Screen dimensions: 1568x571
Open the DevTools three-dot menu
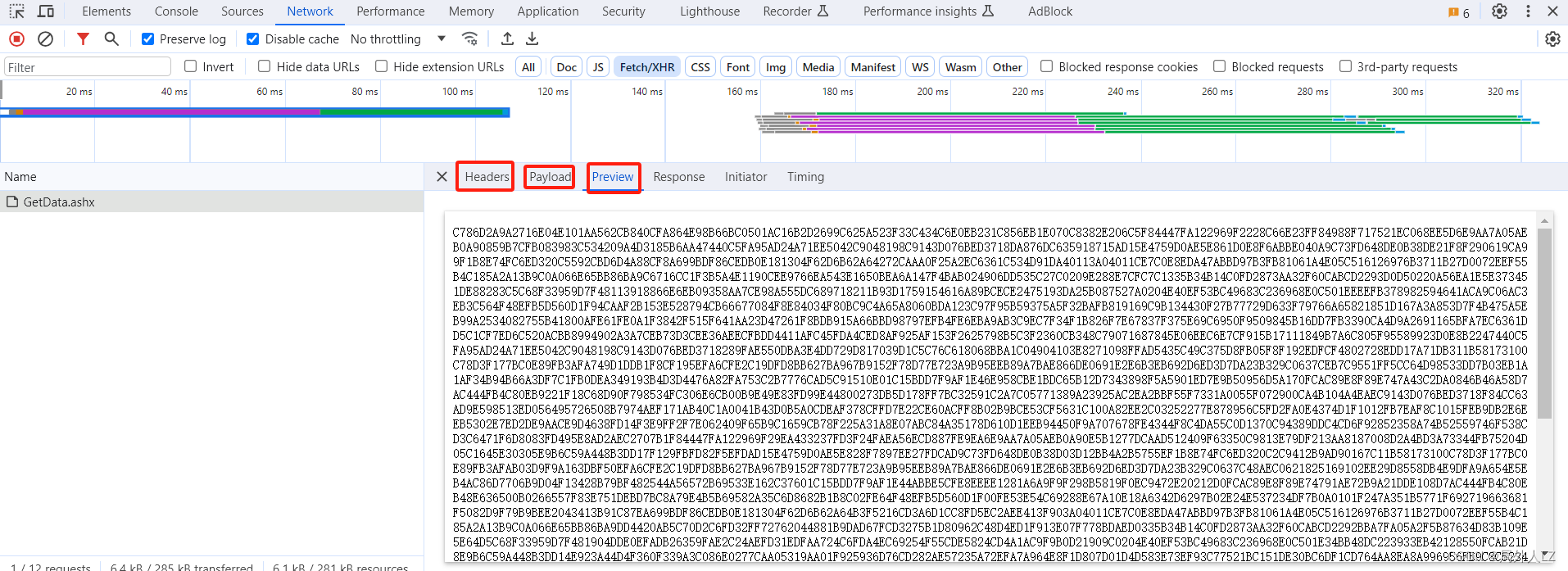pos(1528,11)
